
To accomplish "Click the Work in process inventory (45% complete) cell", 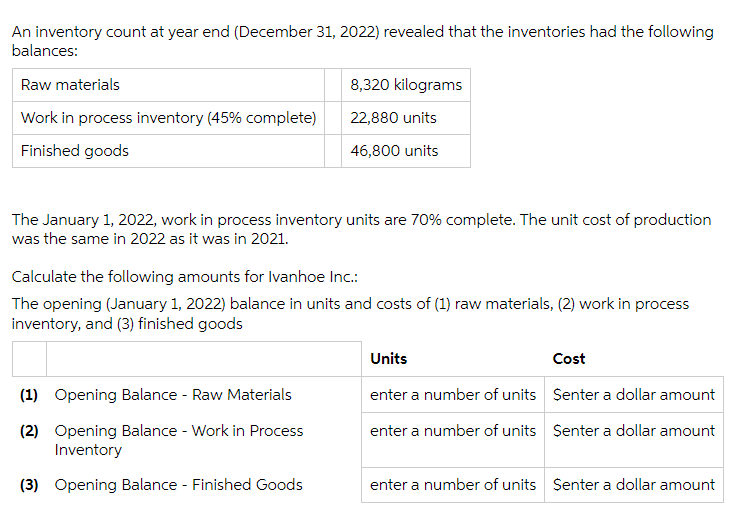I will pyautogui.click(x=168, y=118).
